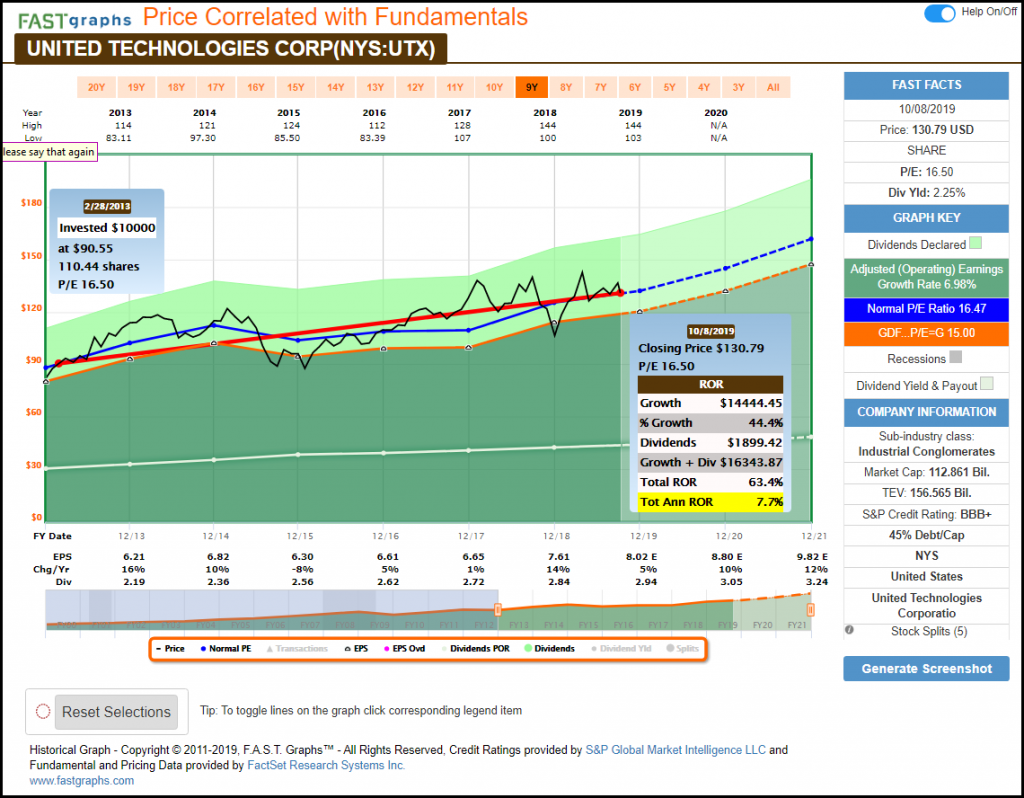Select the All time range tab
The height and width of the screenshot is (798, 1024).
click(773, 87)
